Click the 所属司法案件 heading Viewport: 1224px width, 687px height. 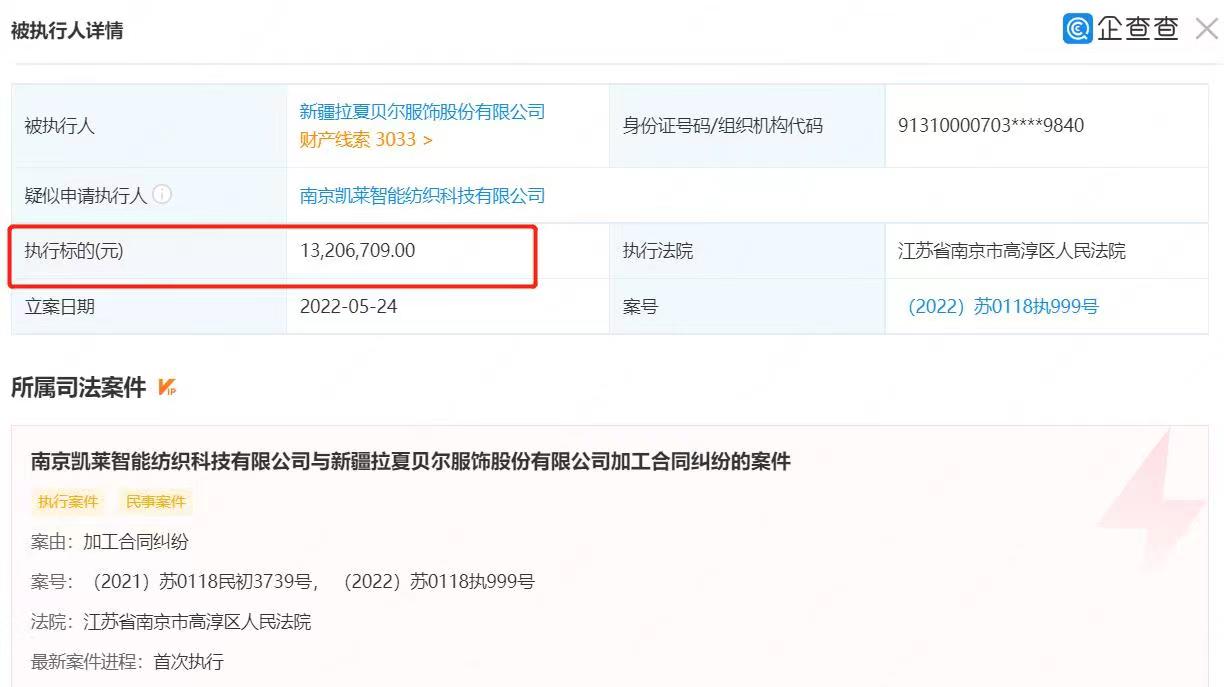coord(79,388)
